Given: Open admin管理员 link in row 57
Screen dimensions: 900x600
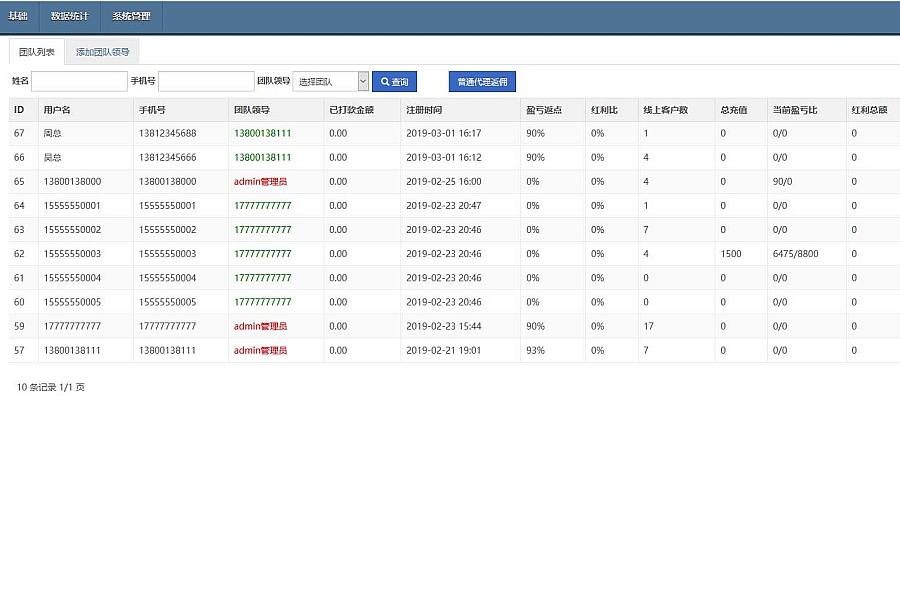Looking at the screenshot, I should pos(260,350).
